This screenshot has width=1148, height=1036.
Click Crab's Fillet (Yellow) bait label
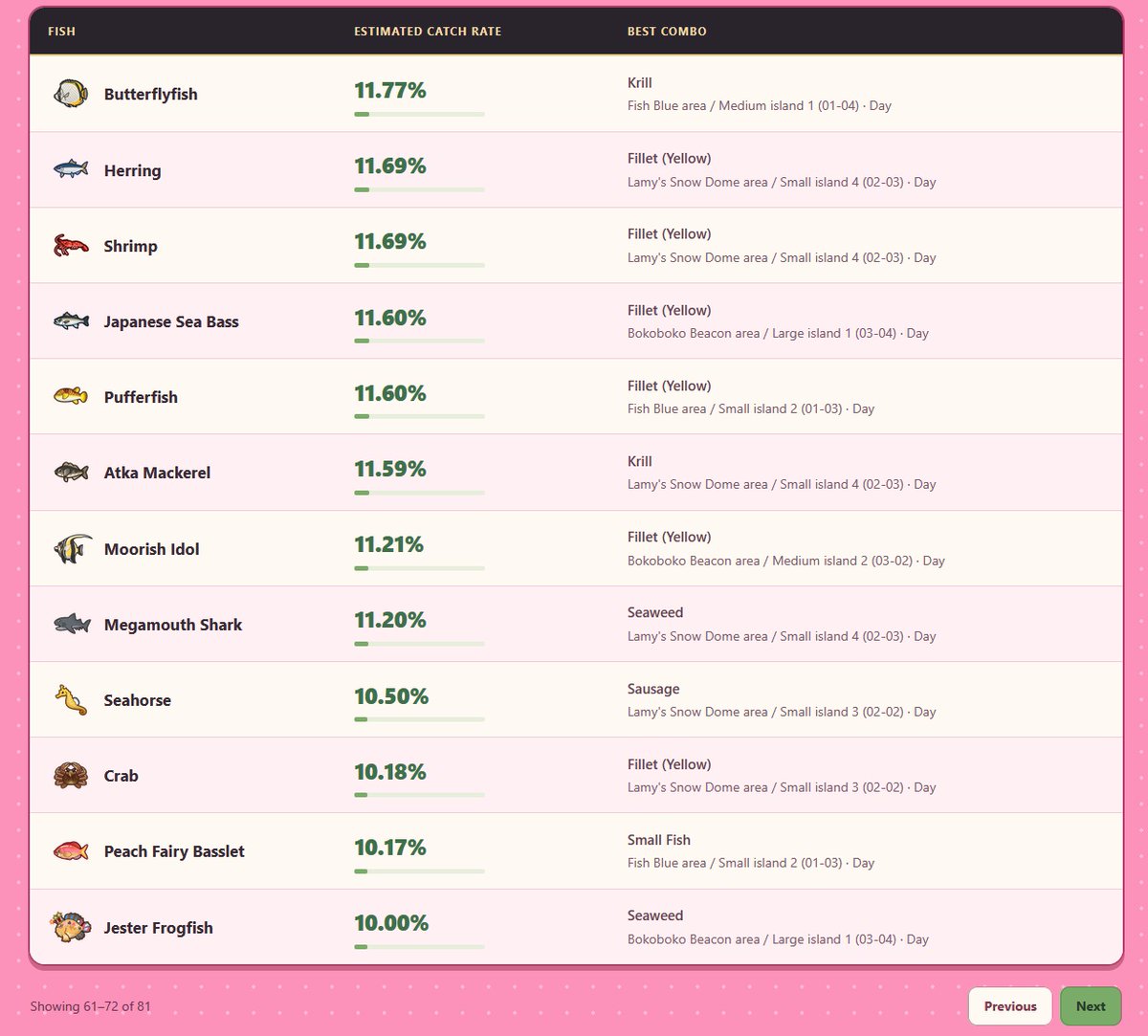point(670,764)
